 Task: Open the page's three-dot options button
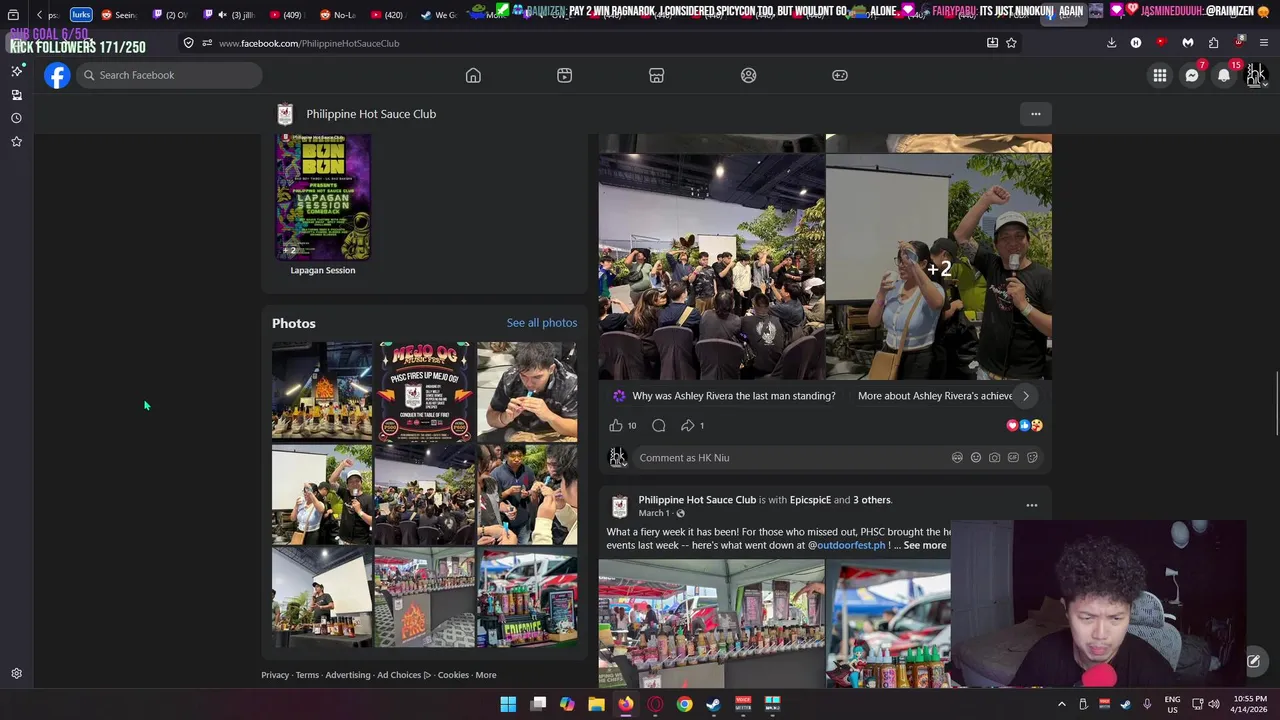click(x=1036, y=114)
